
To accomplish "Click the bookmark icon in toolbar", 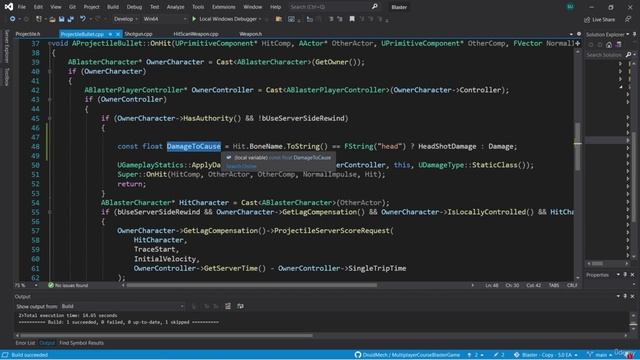I will 352,19.
